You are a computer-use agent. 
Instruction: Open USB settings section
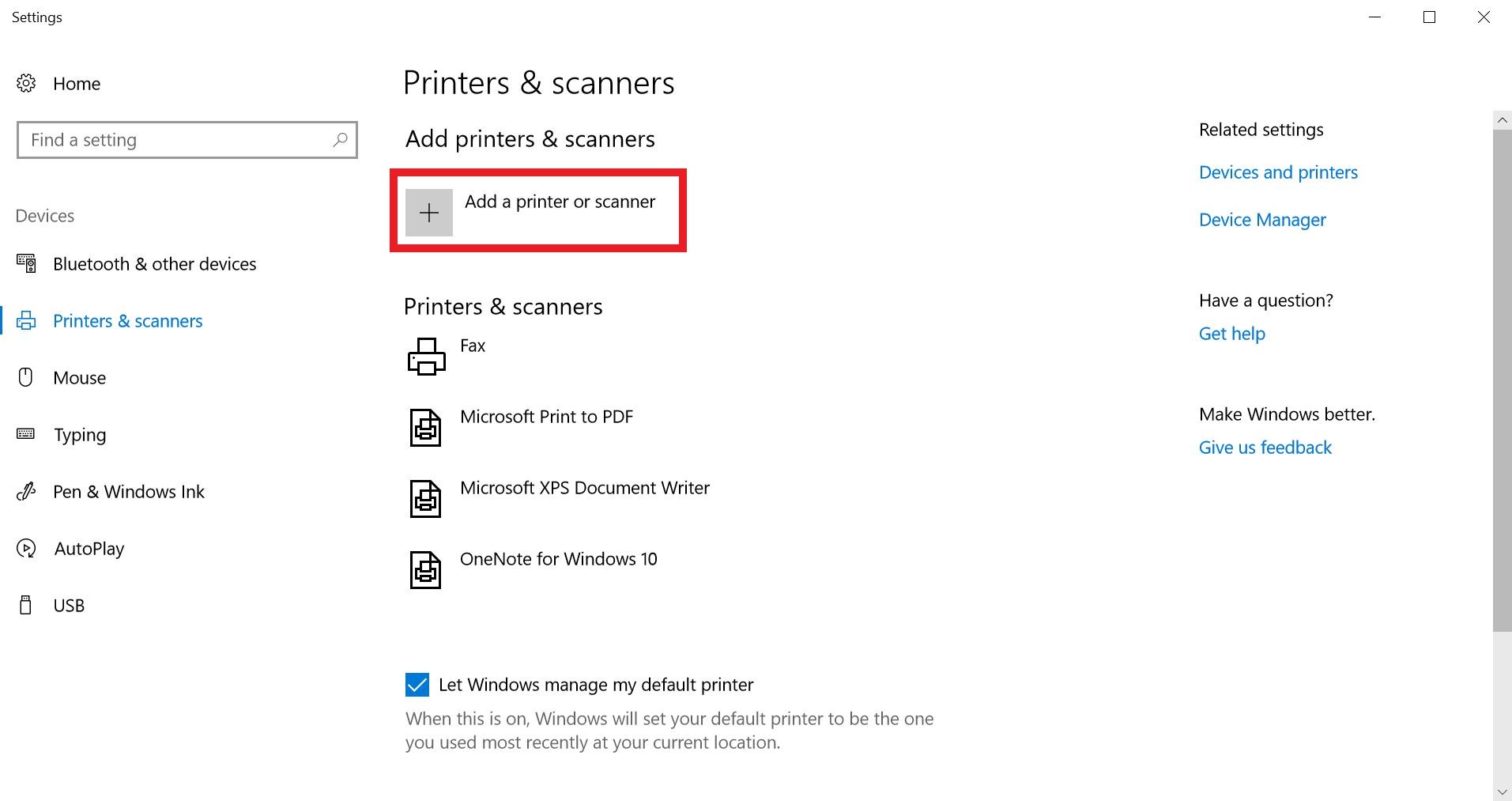(x=69, y=606)
